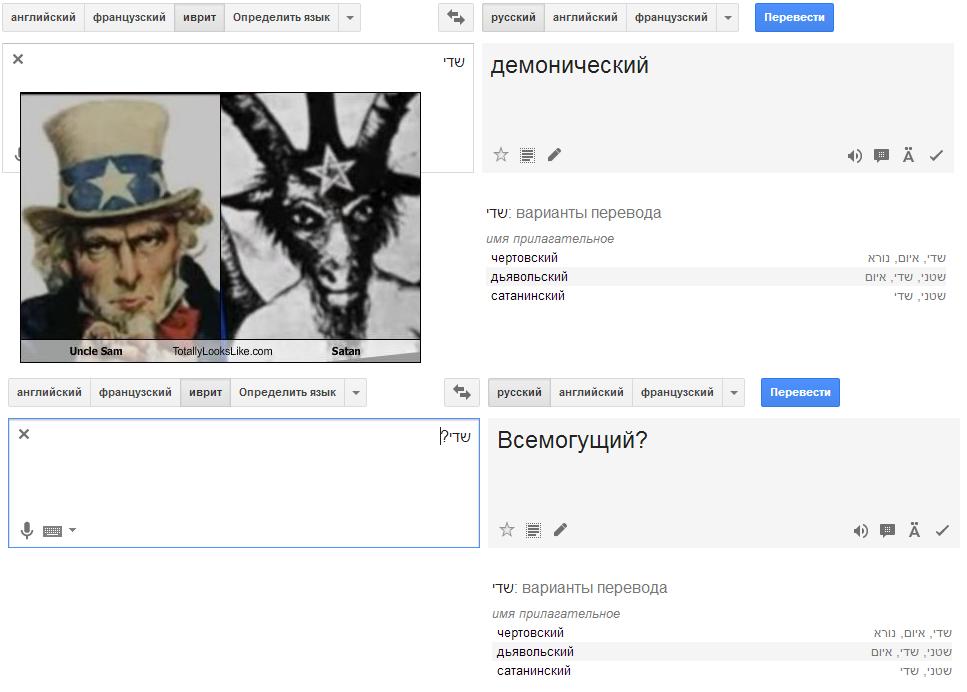The height and width of the screenshot is (692, 967).
Task: Click 'дьявольский' in the upper variants list
Action: pos(529,277)
